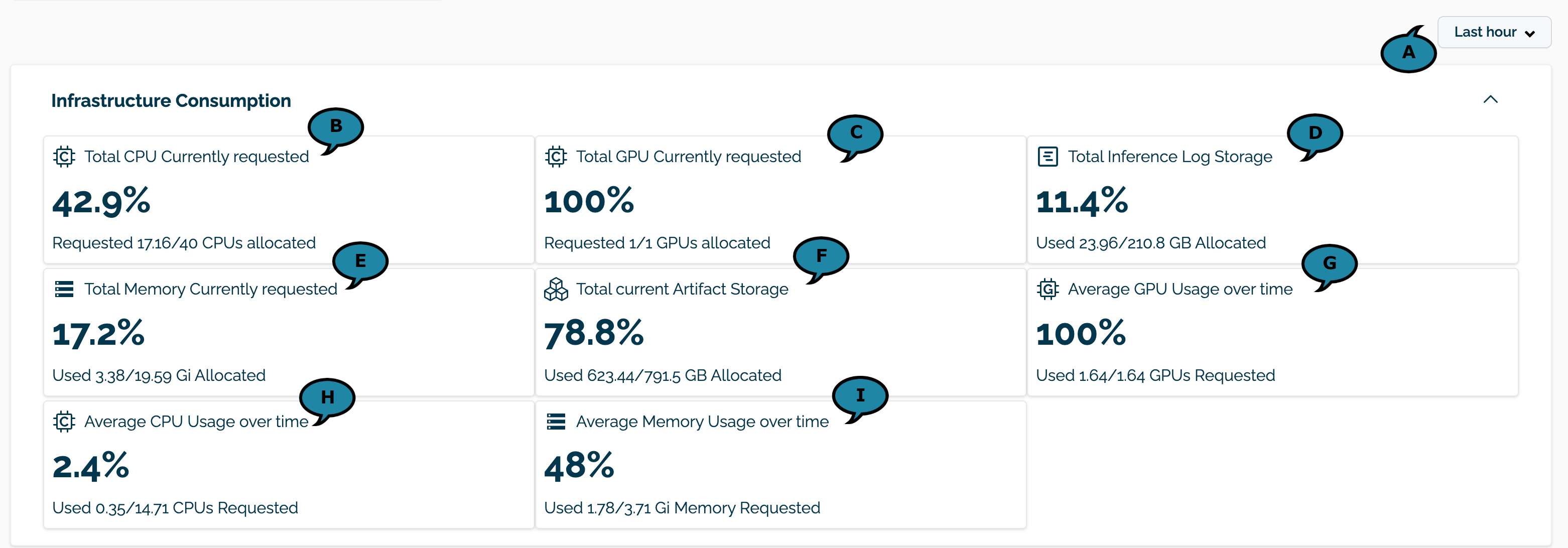Click annotation bubble D on Log Storage card
This screenshot has height=548, width=1568.
pos(1315,133)
